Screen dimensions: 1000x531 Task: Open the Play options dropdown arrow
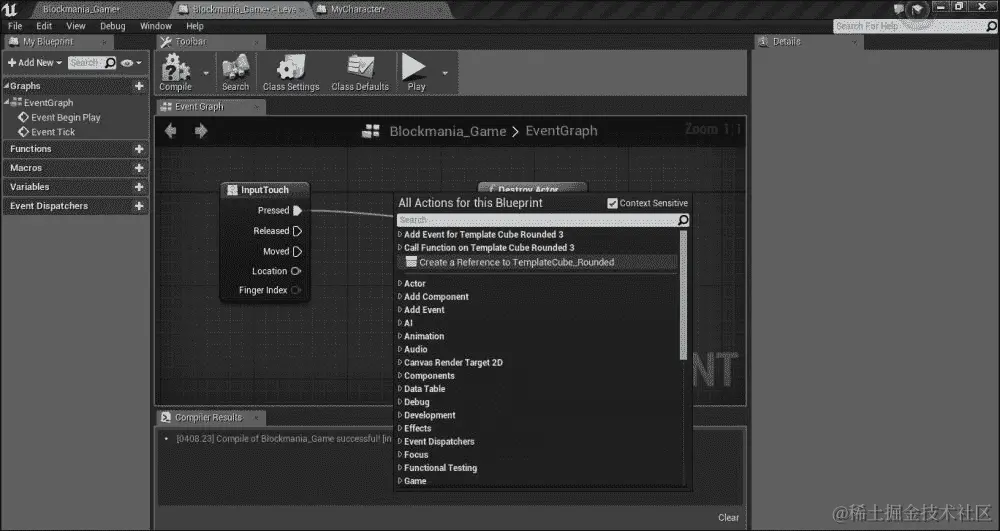click(445, 73)
